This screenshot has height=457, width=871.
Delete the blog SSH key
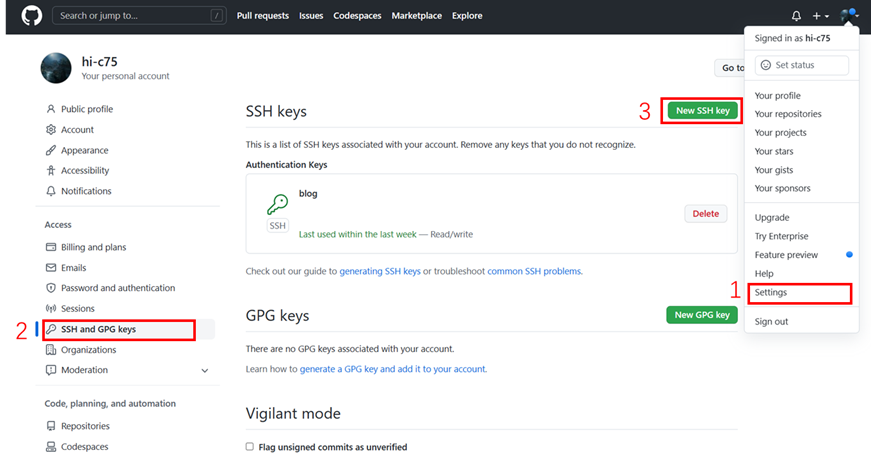[x=705, y=214]
